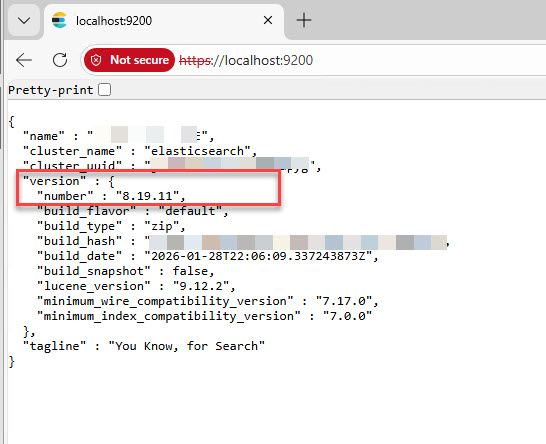Click the Pretty-print label text
Viewport: 546px width, 444px height.
pos(51,90)
